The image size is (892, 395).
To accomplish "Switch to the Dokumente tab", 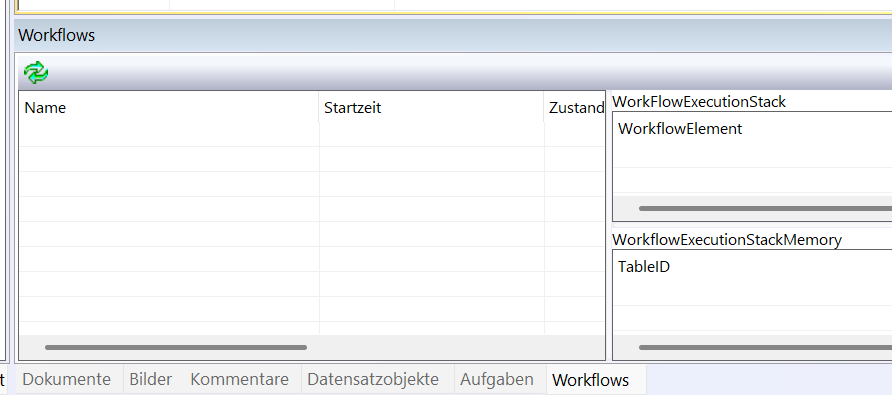I will pyautogui.click(x=67, y=380).
